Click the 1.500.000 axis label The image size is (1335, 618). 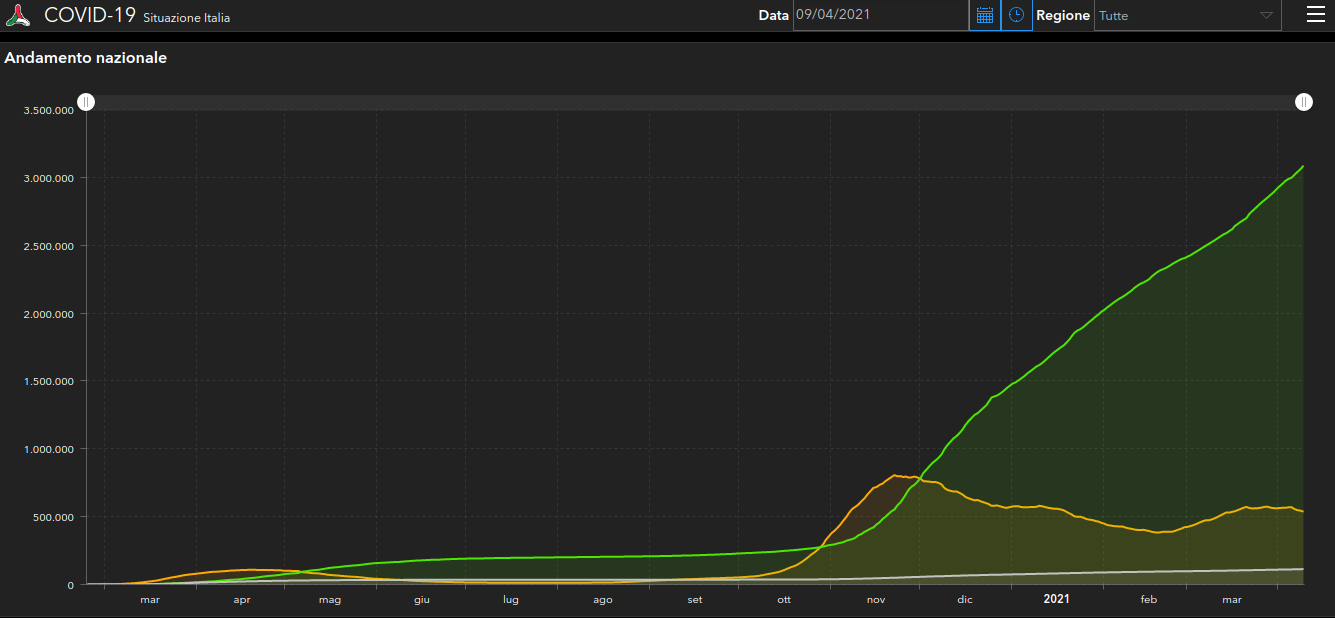(49, 381)
